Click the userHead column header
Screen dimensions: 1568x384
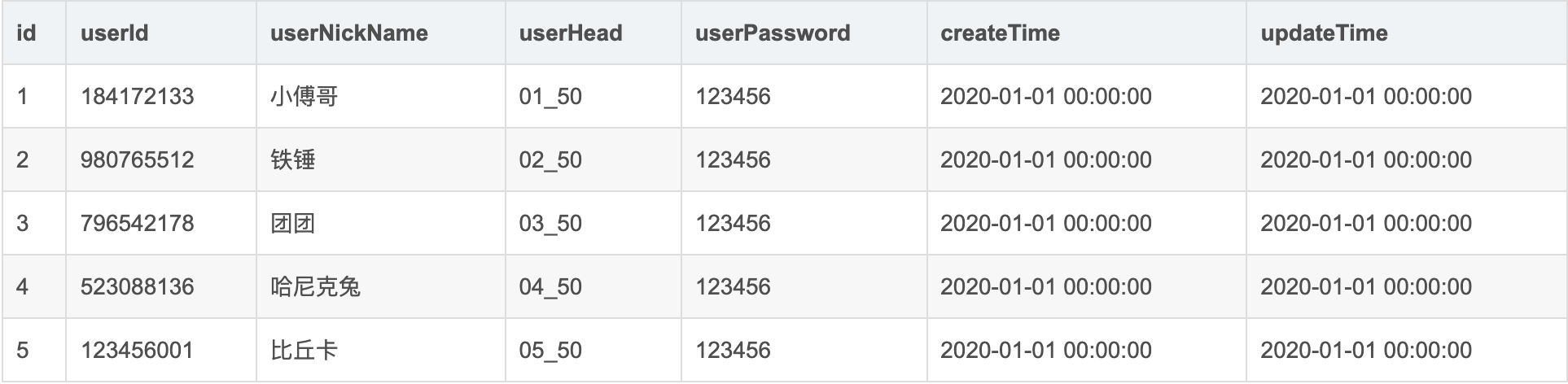pyautogui.click(x=571, y=33)
